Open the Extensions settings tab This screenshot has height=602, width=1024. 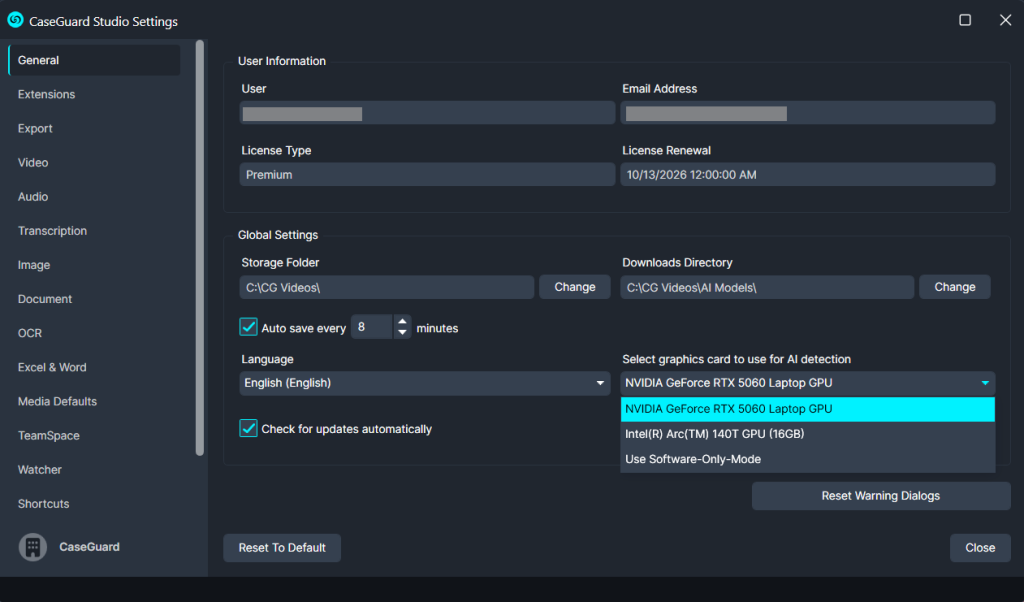click(x=46, y=94)
